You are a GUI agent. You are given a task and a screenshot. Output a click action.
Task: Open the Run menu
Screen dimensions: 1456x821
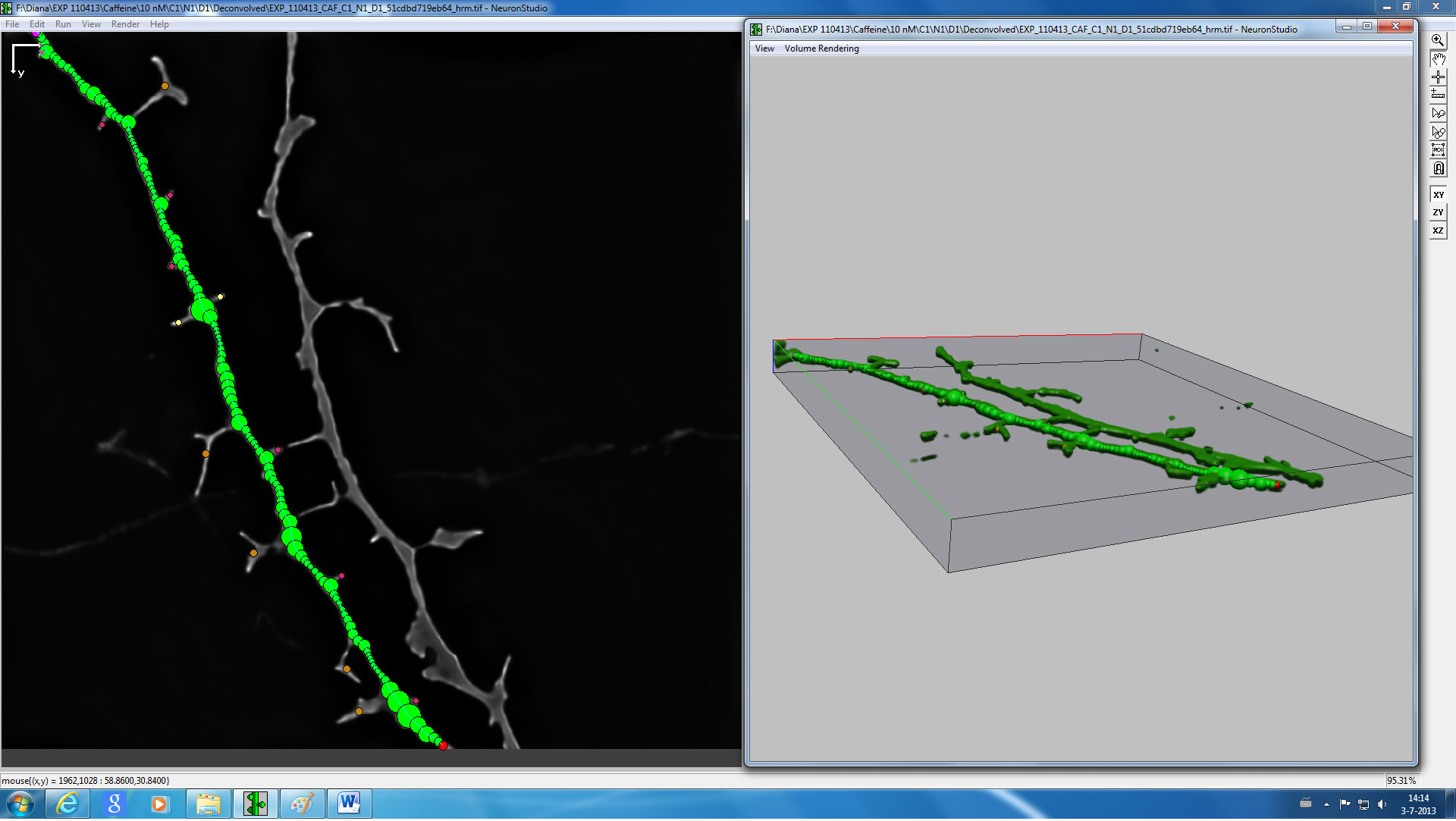click(x=63, y=24)
